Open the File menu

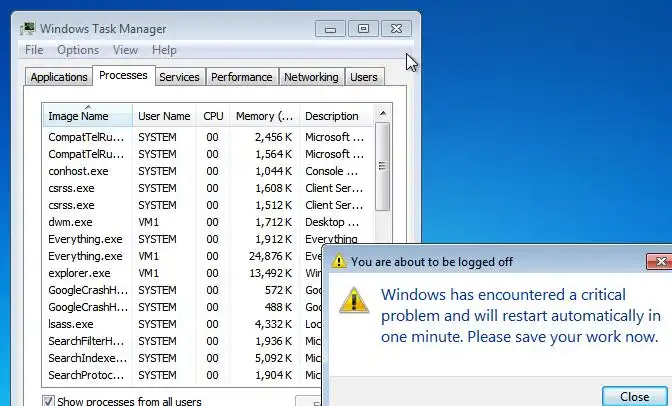click(34, 50)
